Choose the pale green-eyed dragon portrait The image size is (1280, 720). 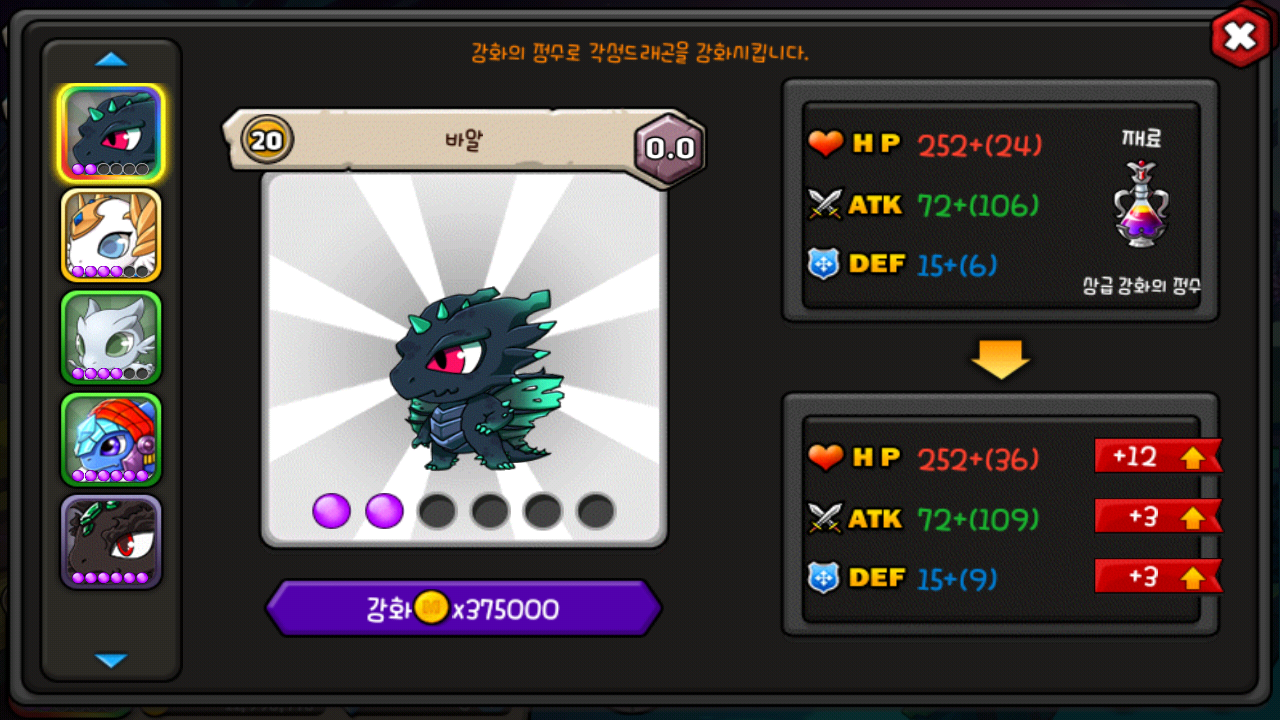pyautogui.click(x=111, y=337)
